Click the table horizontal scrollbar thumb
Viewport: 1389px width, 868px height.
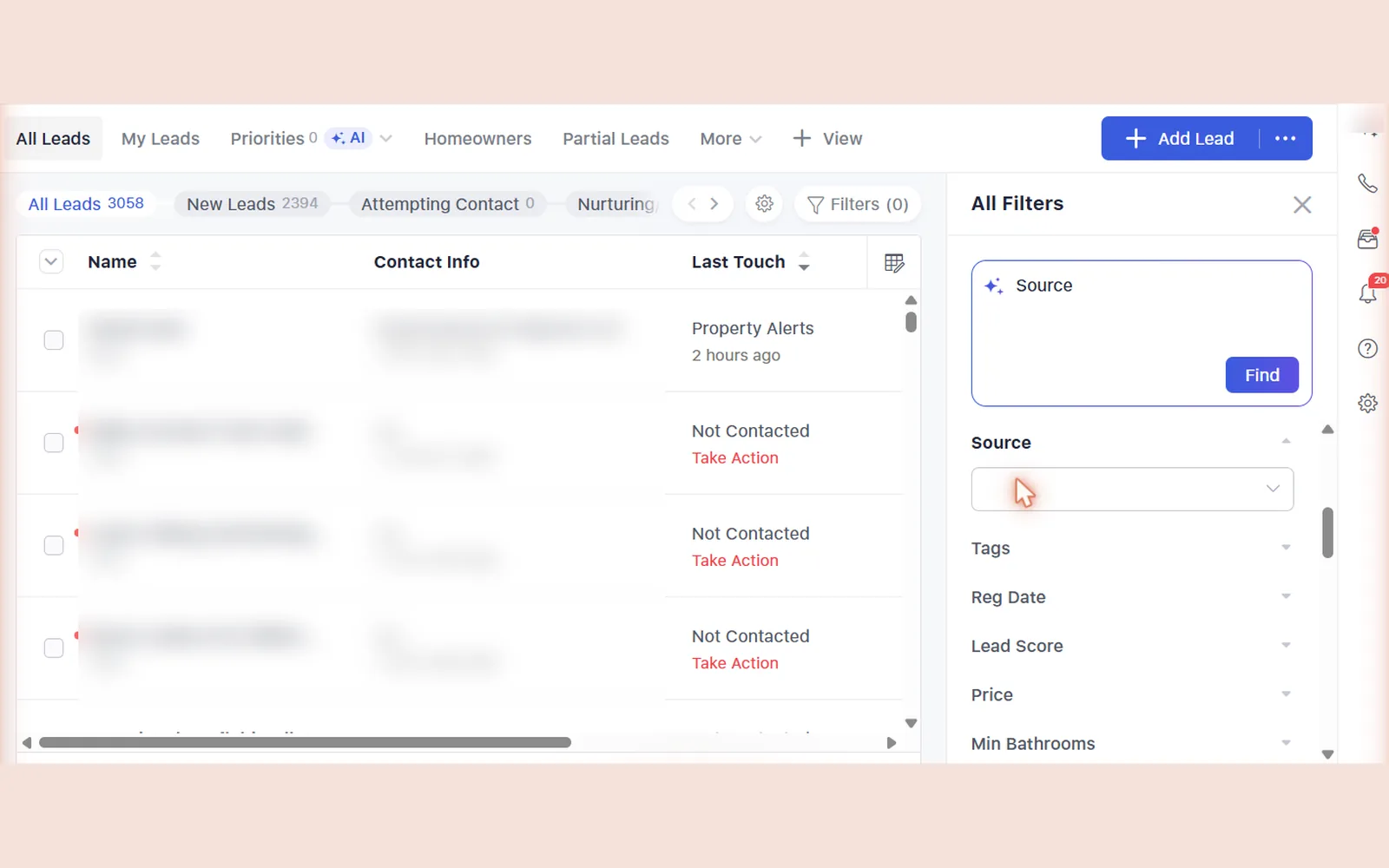pyautogui.click(x=305, y=743)
